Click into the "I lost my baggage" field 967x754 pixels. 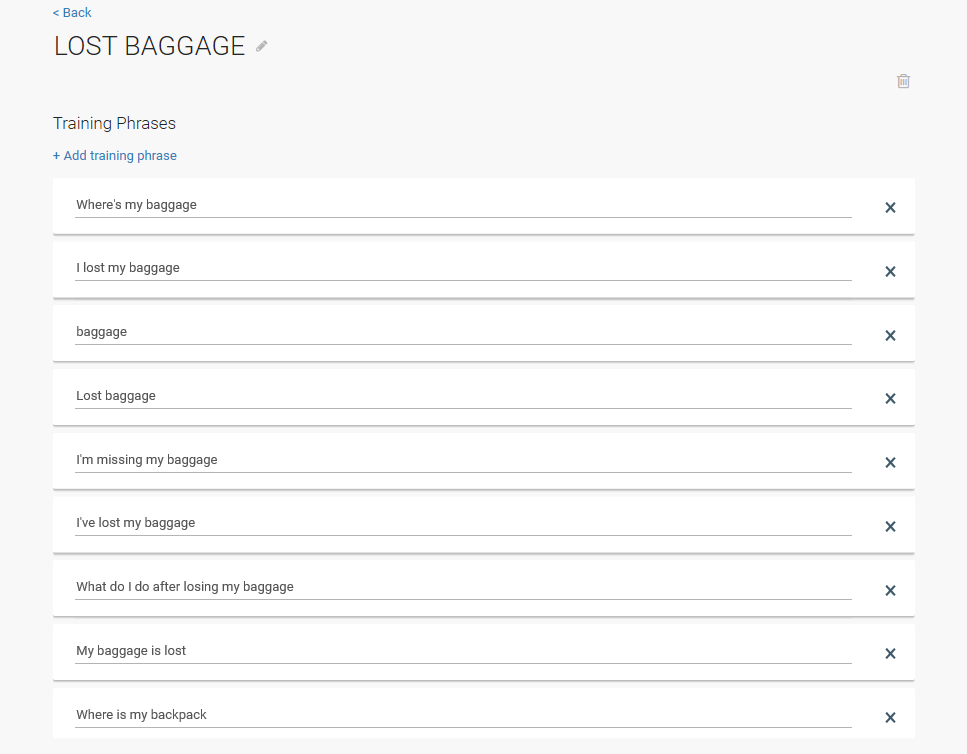[463, 268]
